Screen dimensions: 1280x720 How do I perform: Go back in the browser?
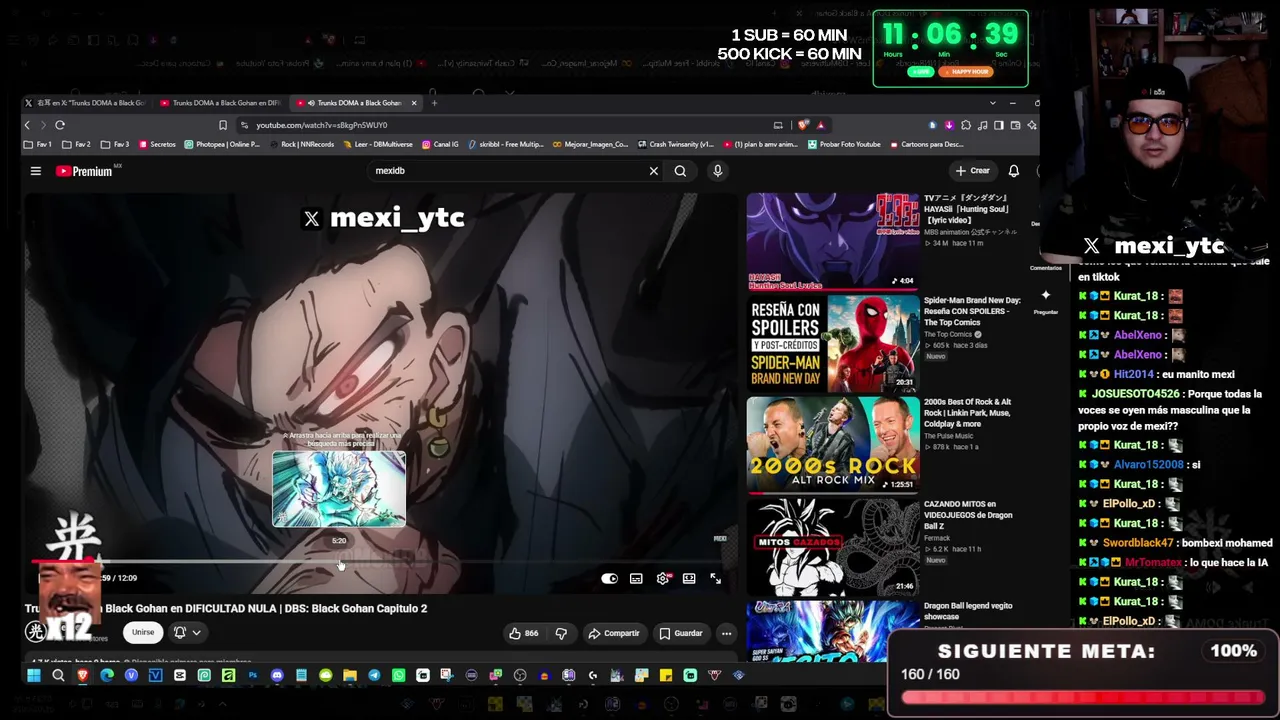(27, 125)
